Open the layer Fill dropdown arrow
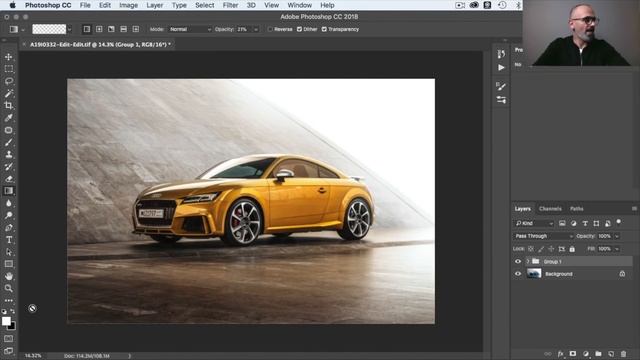 [617, 249]
